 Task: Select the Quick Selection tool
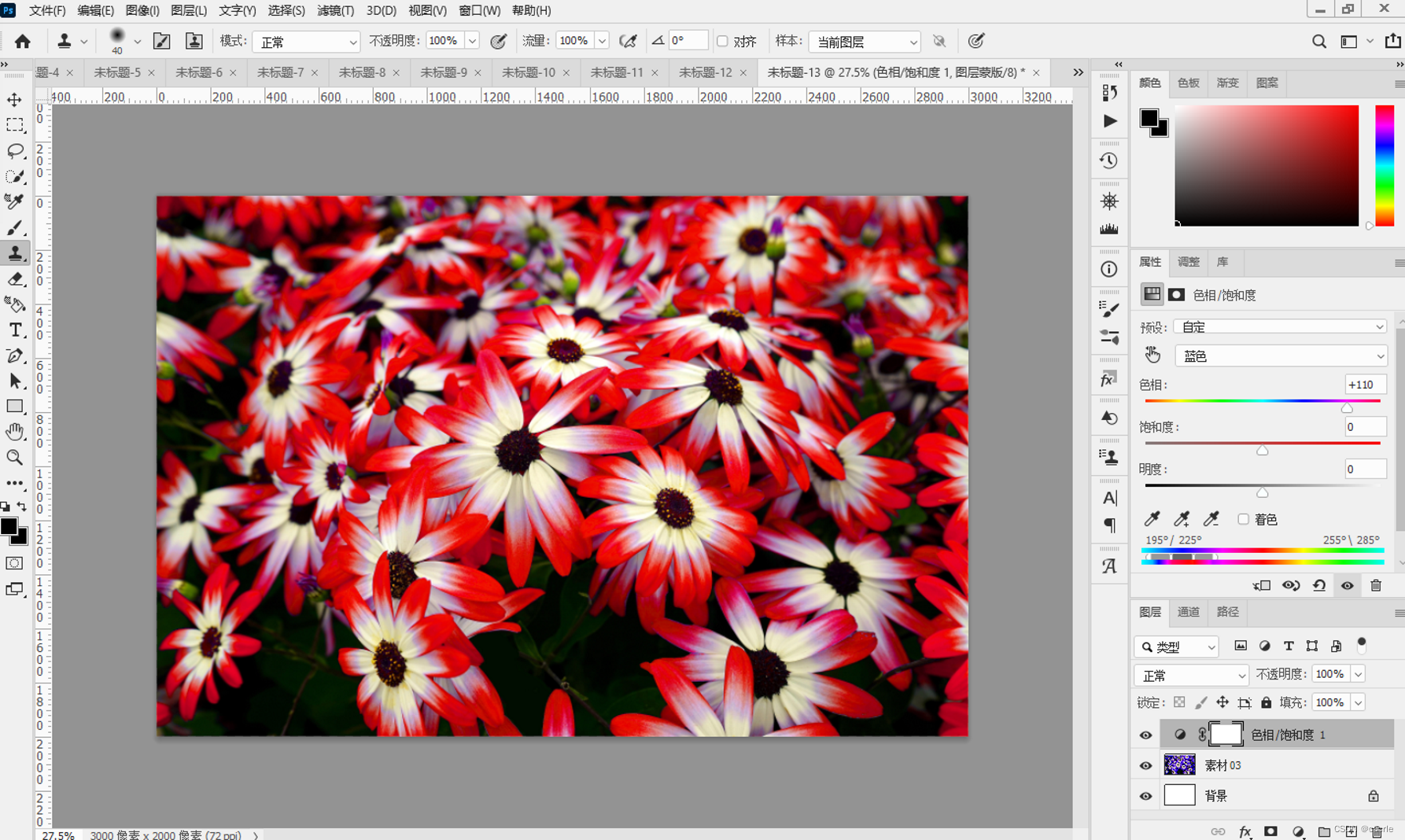click(x=15, y=176)
